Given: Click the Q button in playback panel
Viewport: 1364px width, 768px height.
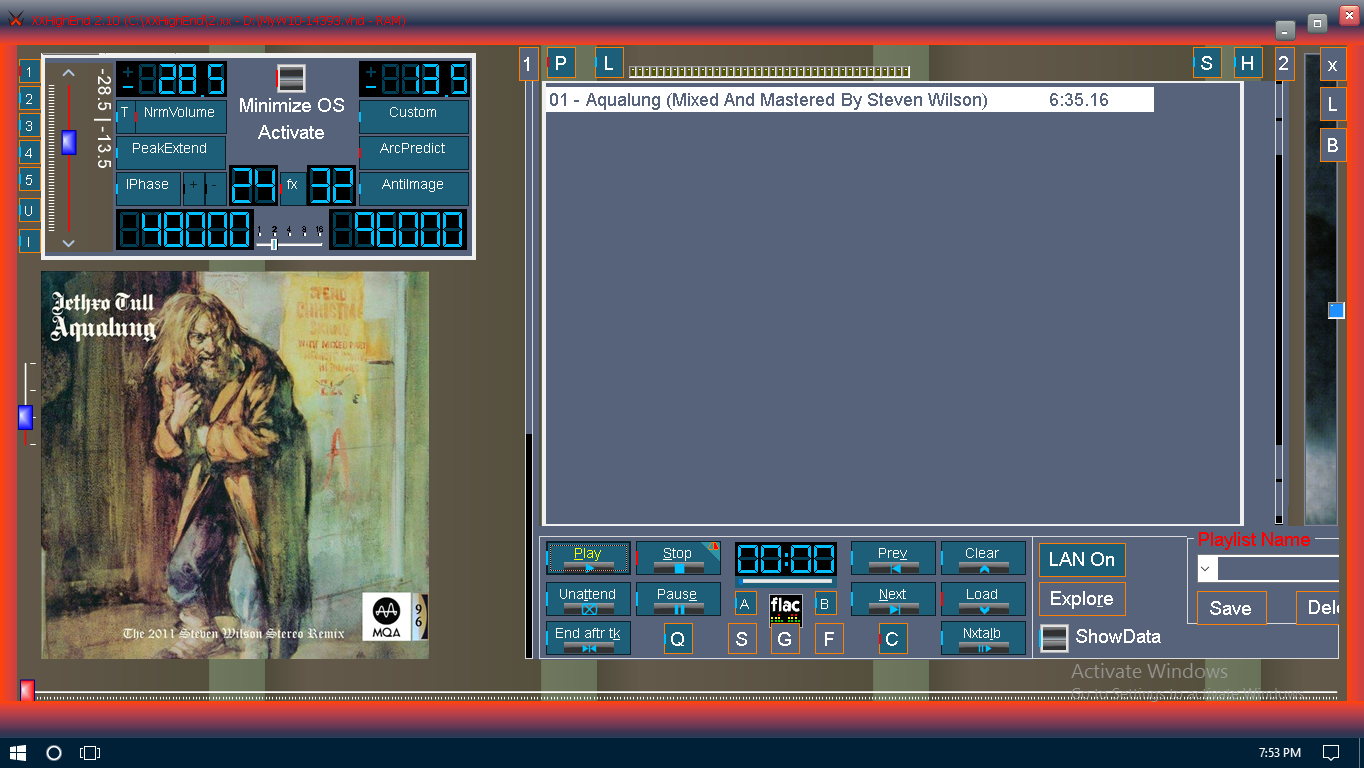Looking at the screenshot, I should (x=678, y=639).
